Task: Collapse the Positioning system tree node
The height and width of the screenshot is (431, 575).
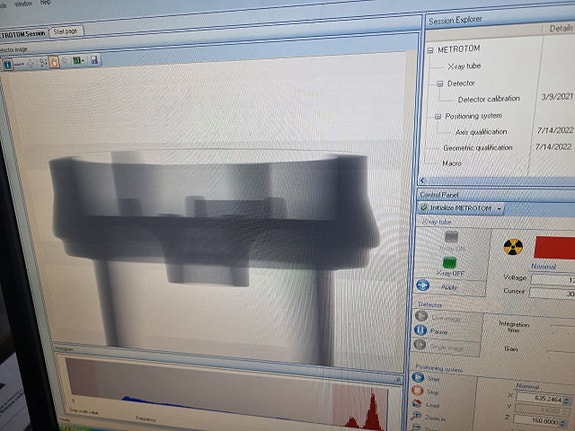Action: click(437, 117)
